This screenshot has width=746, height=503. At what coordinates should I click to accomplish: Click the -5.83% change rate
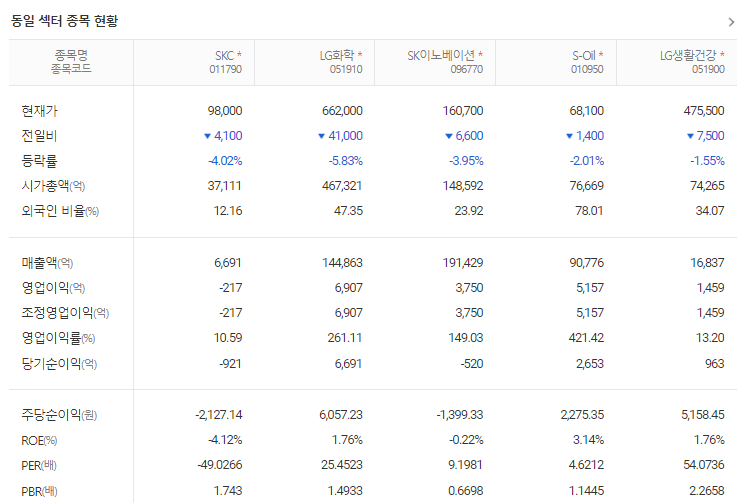point(345,161)
